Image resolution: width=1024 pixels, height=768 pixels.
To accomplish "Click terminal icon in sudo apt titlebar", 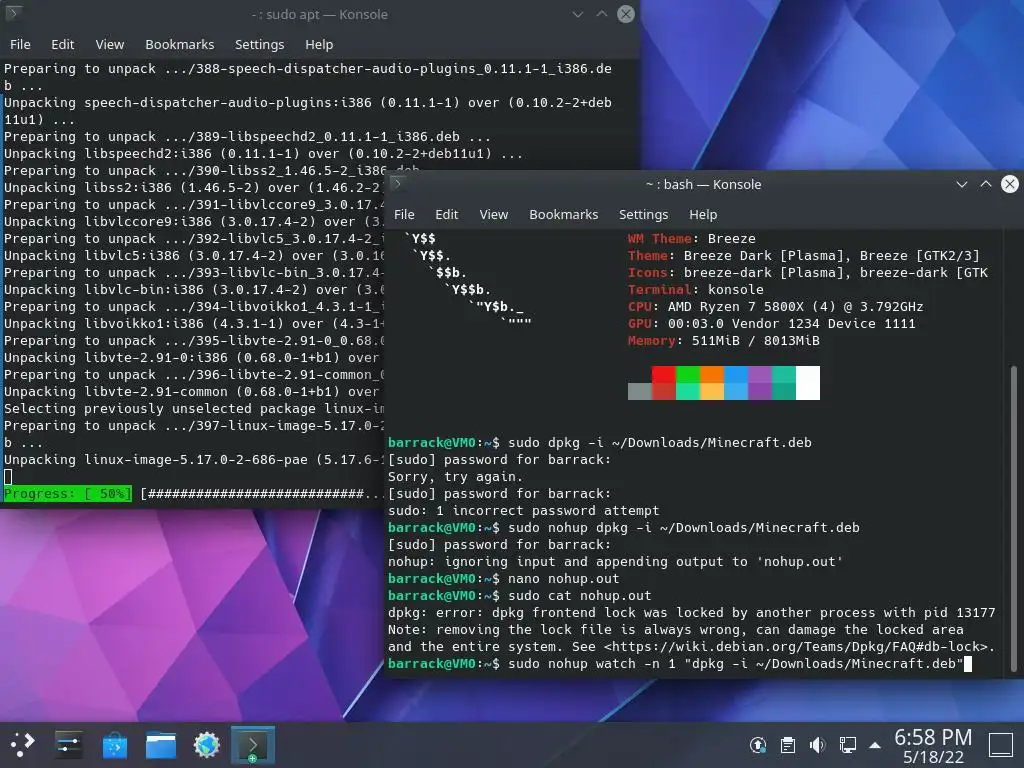I will coord(14,13).
